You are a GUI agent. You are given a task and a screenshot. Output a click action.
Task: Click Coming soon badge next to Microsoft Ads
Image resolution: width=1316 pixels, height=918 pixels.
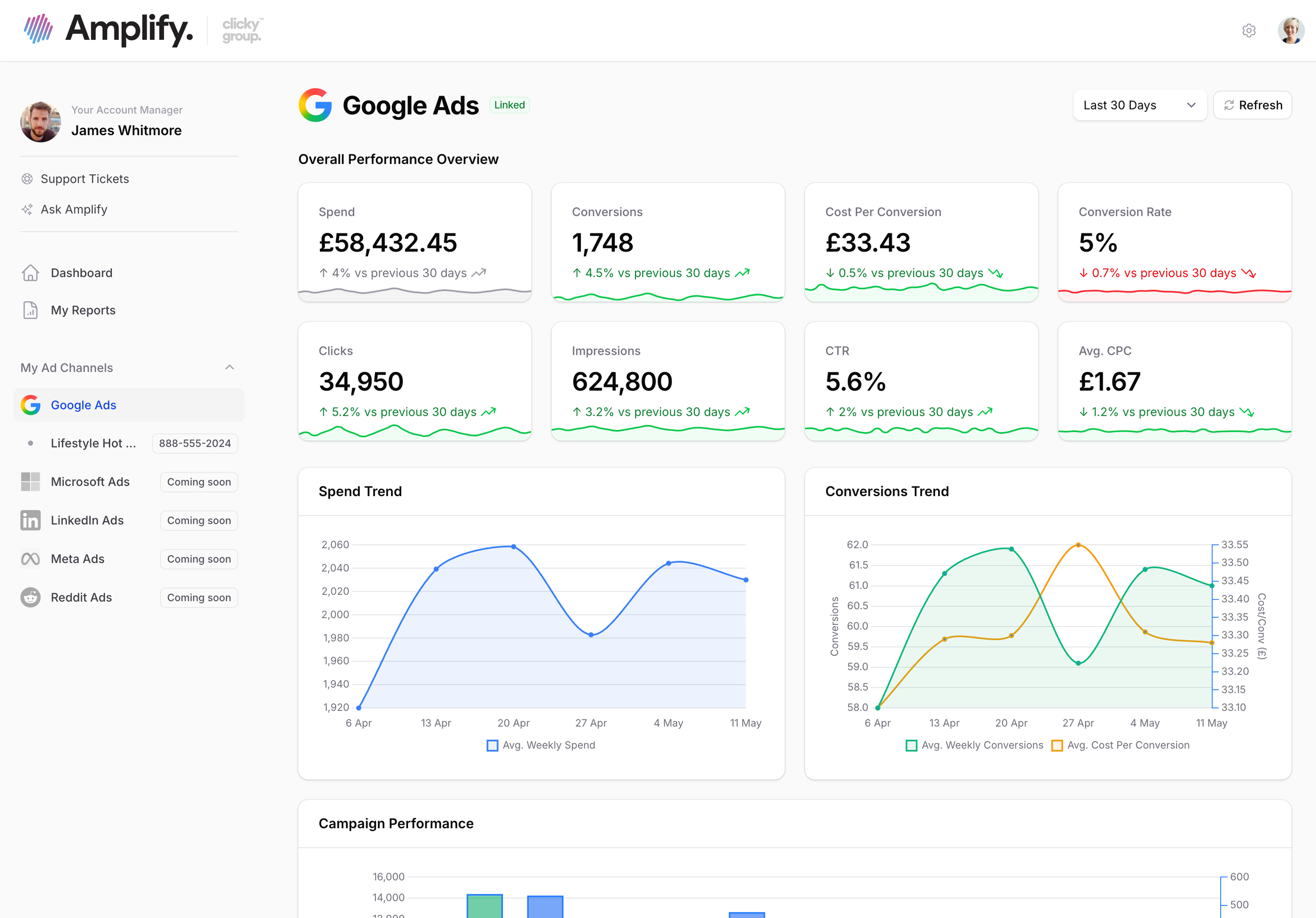(199, 482)
